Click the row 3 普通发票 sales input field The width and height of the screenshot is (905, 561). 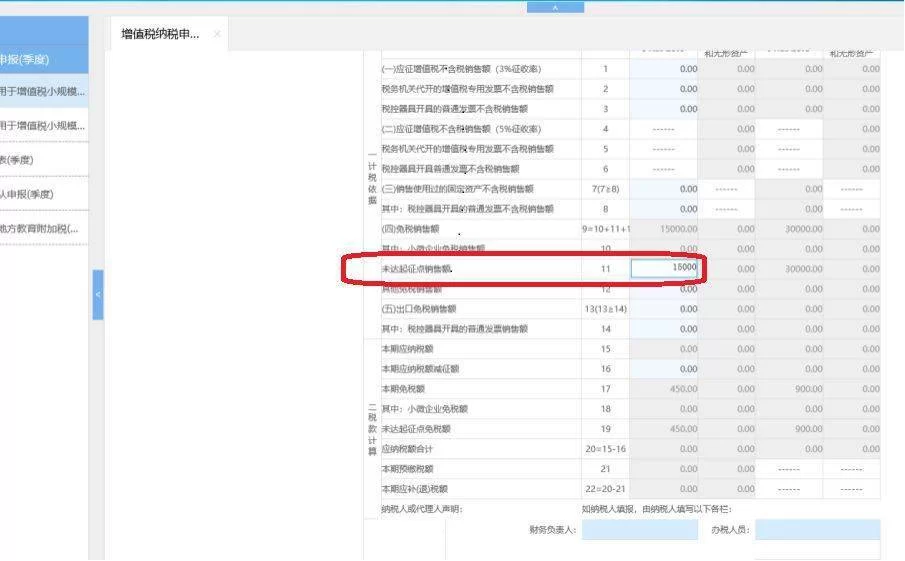[666, 109]
